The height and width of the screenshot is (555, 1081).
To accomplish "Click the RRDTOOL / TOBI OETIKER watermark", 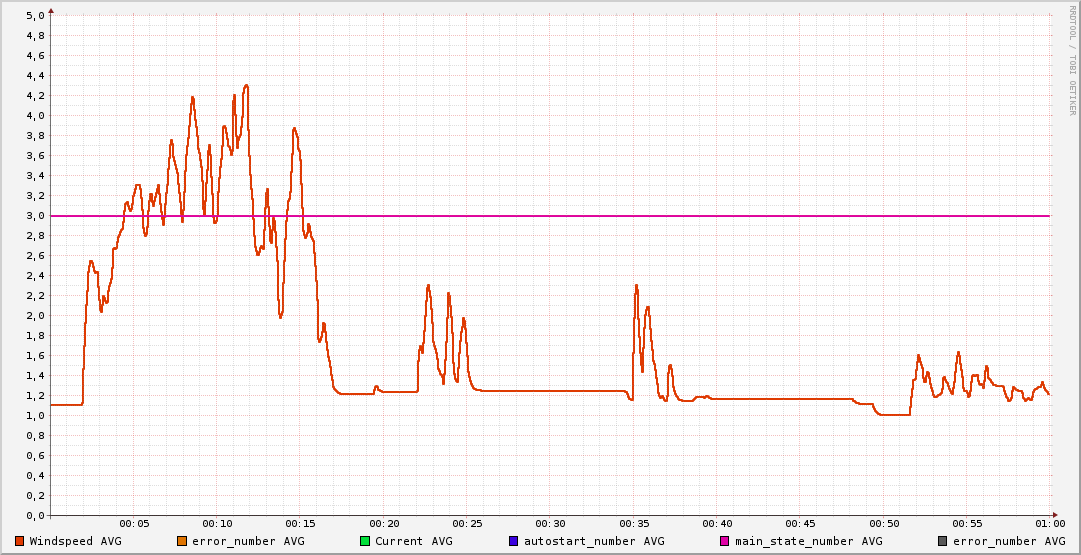I will (x=1072, y=59).
